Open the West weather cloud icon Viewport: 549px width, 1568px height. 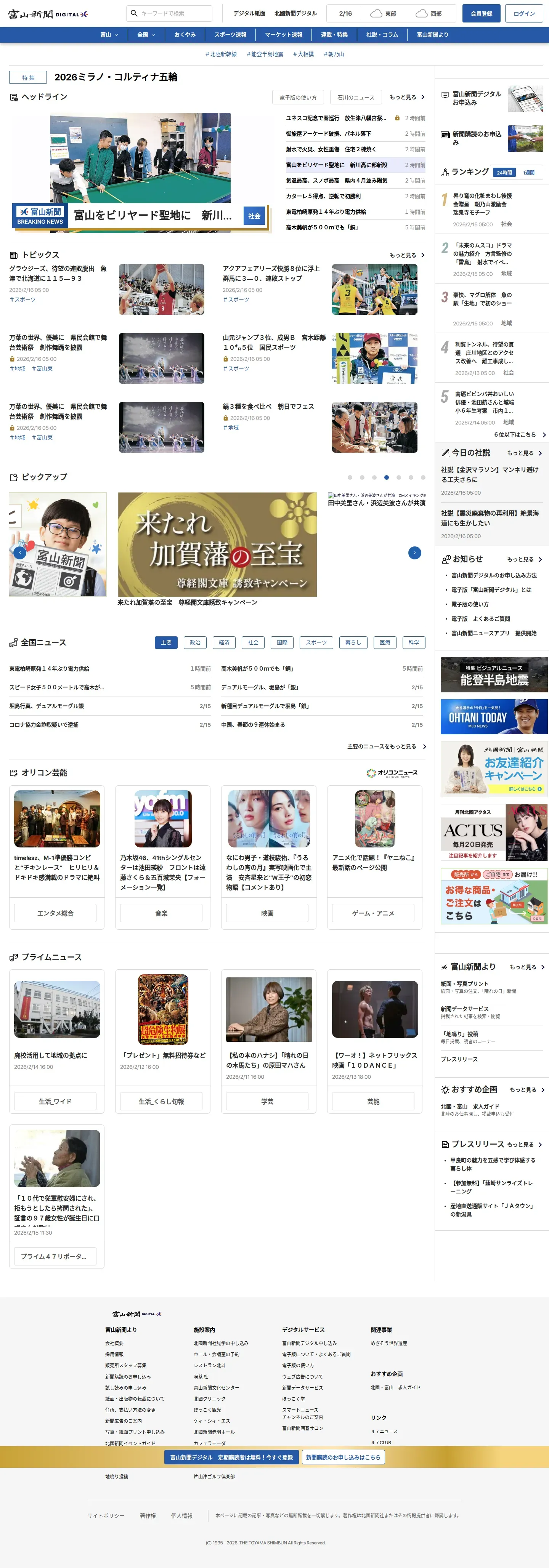pos(422,13)
